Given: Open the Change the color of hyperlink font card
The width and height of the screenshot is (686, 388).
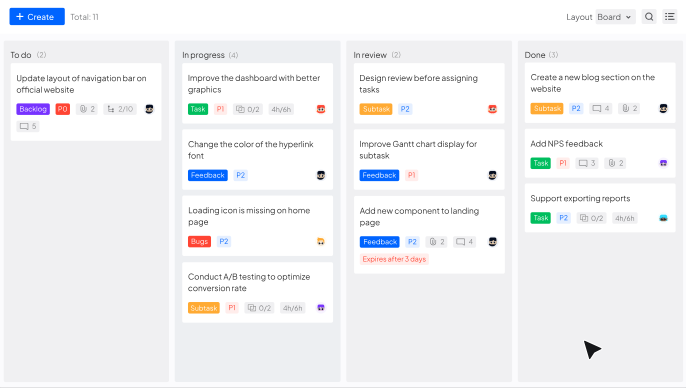Looking at the screenshot, I should [x=257, y=159].
